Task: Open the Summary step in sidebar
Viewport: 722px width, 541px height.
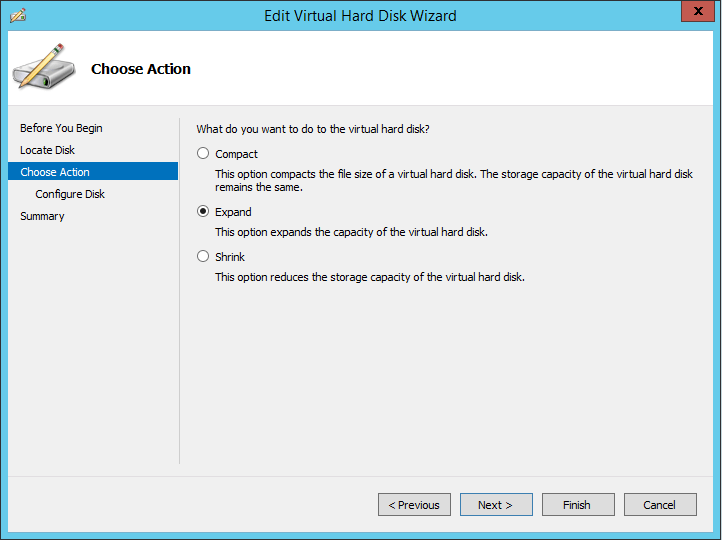Action: coord(42,216)
